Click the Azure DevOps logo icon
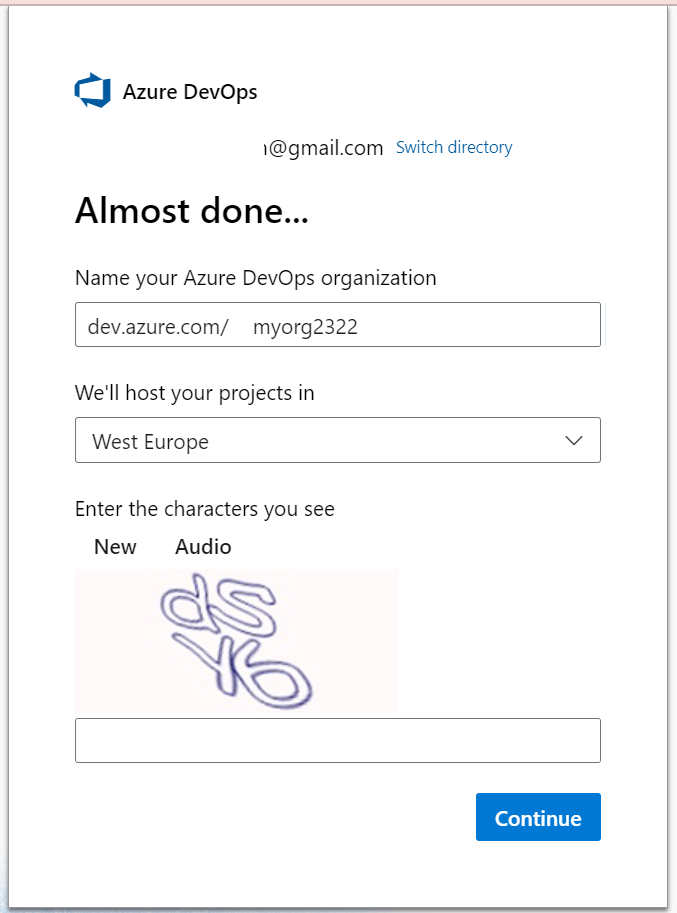 (x=92, y=91)
